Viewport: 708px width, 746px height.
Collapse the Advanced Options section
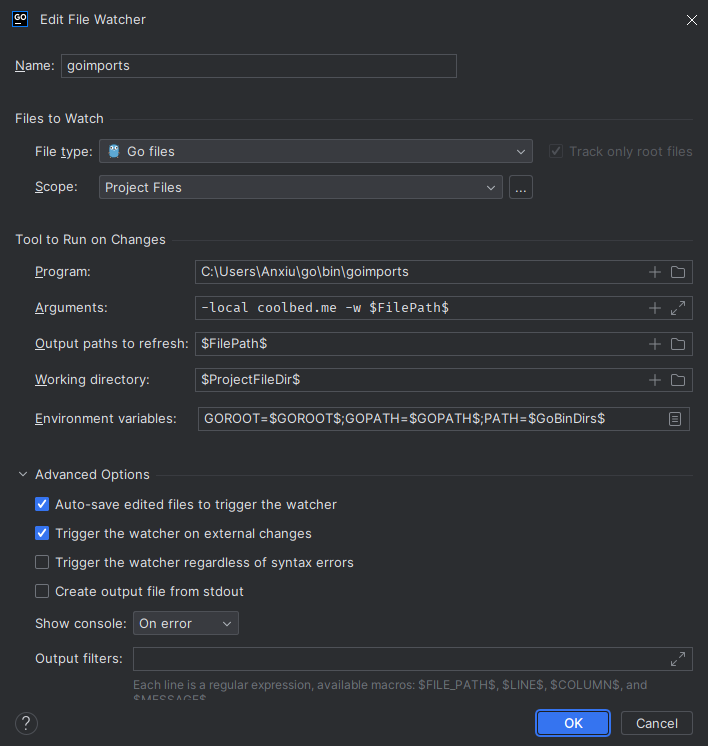point(23,475)
